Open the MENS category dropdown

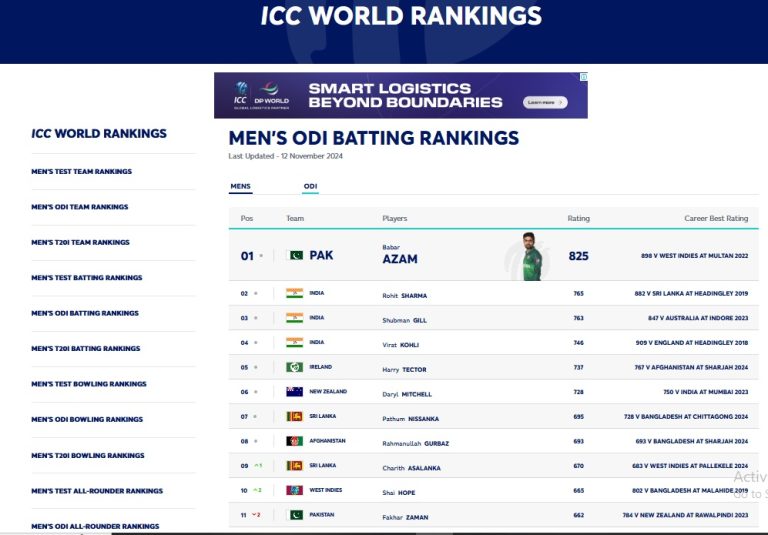240,187
